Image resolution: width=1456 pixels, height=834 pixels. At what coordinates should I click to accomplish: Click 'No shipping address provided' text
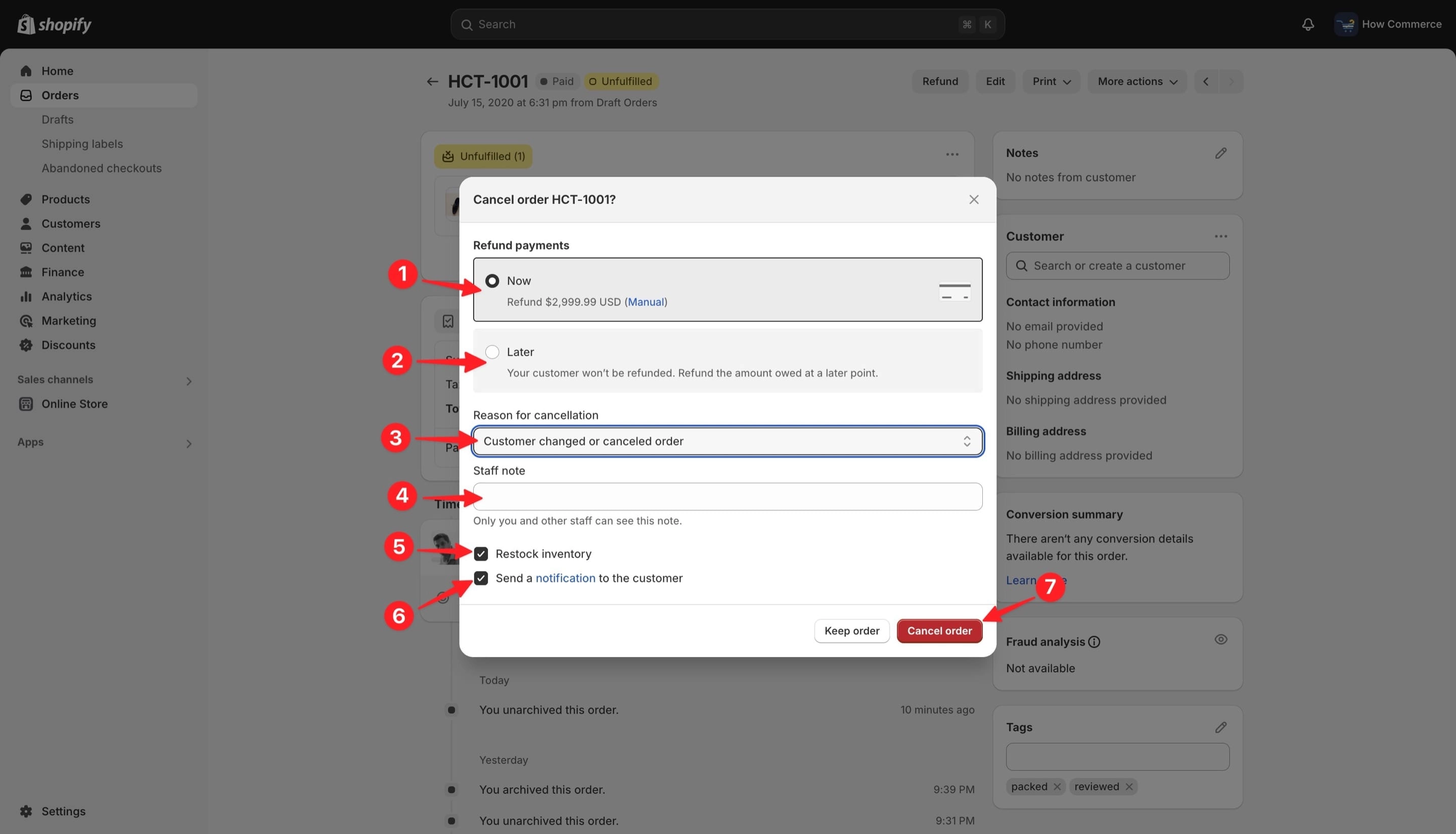1085,400
